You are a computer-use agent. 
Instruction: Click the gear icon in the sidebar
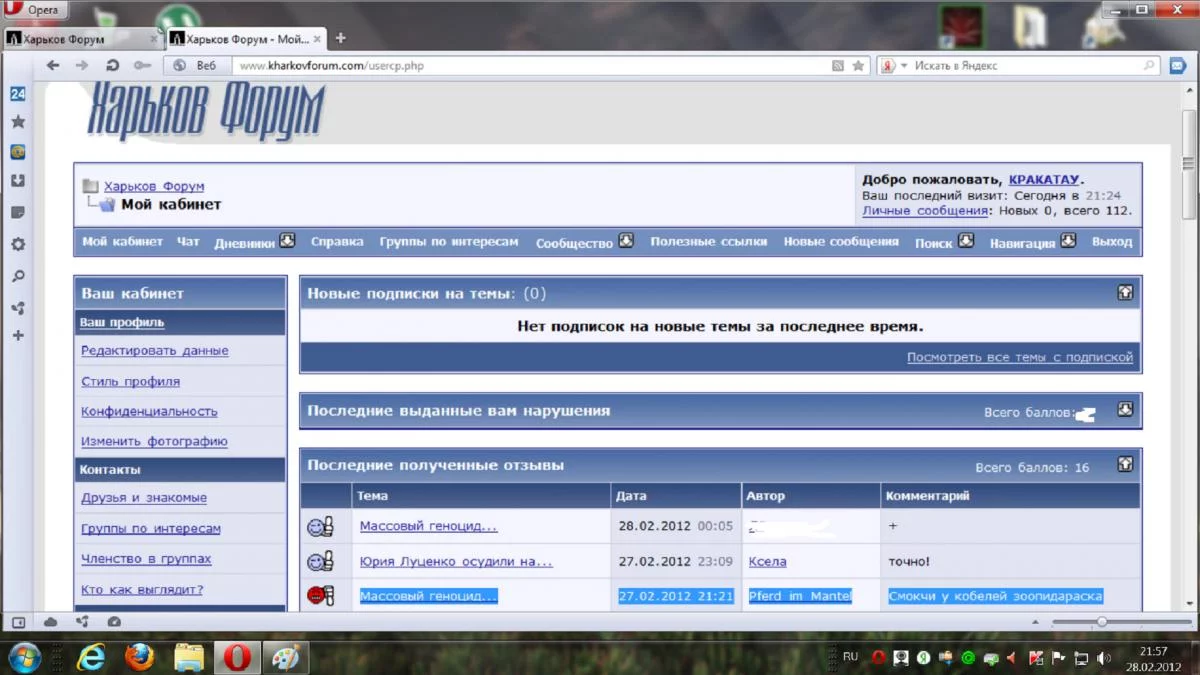(x=18, y=244)
